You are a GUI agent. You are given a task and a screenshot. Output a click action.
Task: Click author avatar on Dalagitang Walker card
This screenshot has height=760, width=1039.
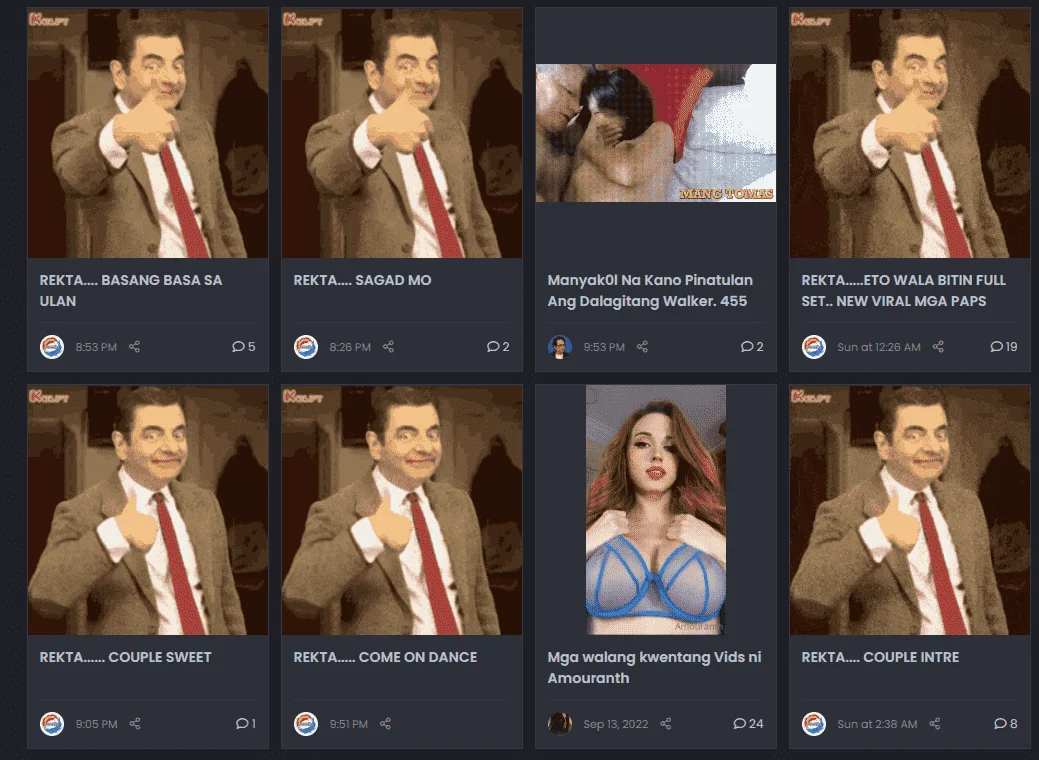click(x=560, y=347)
